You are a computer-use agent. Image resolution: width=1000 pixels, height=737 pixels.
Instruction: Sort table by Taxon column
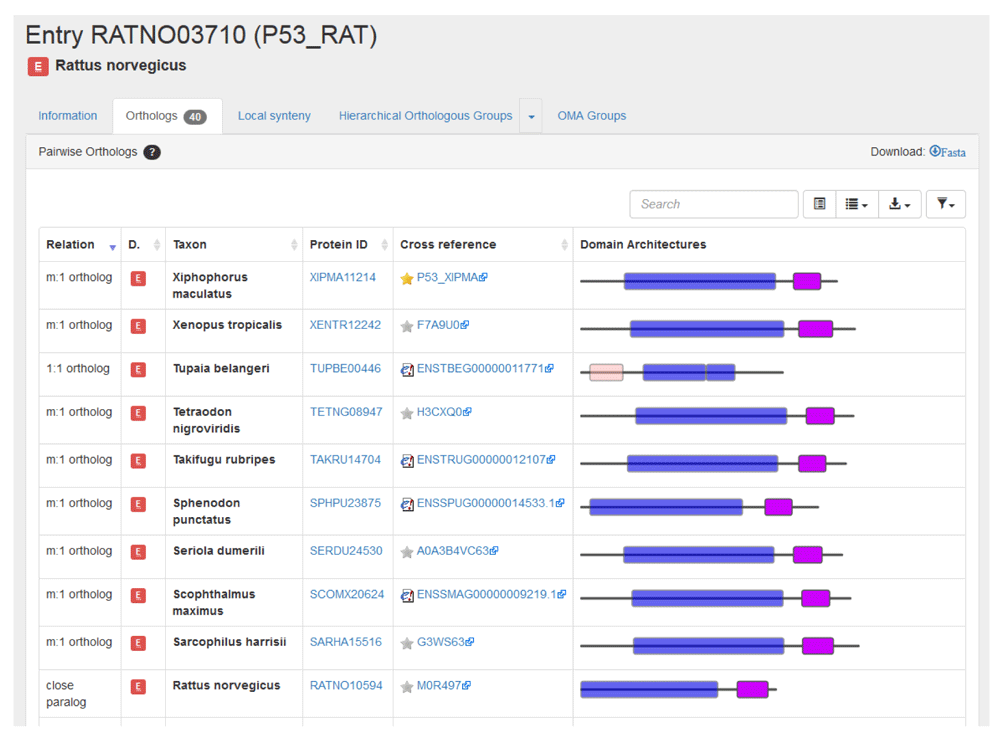tap(234, 245)
